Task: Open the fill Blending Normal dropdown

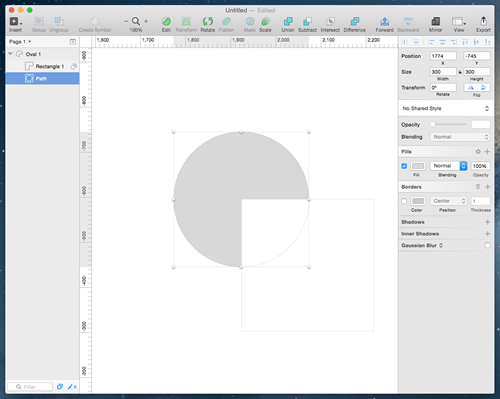Action: [x=449, y=166]
